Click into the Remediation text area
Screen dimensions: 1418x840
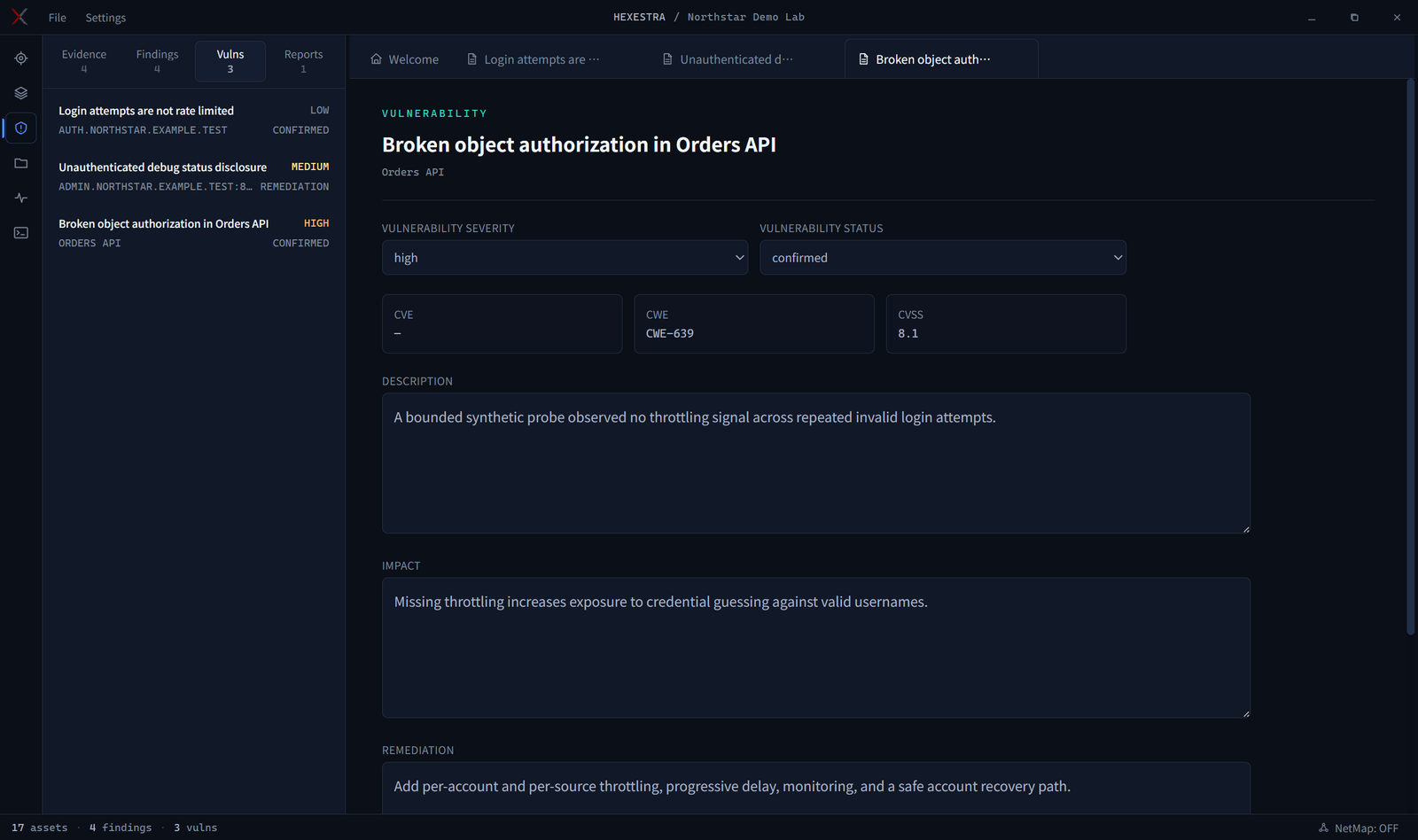tap(816, 788)
